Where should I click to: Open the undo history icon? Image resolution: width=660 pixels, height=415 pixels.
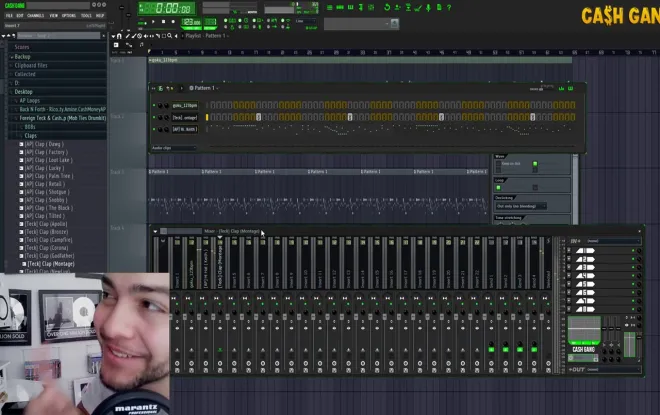tap(387, 7)
